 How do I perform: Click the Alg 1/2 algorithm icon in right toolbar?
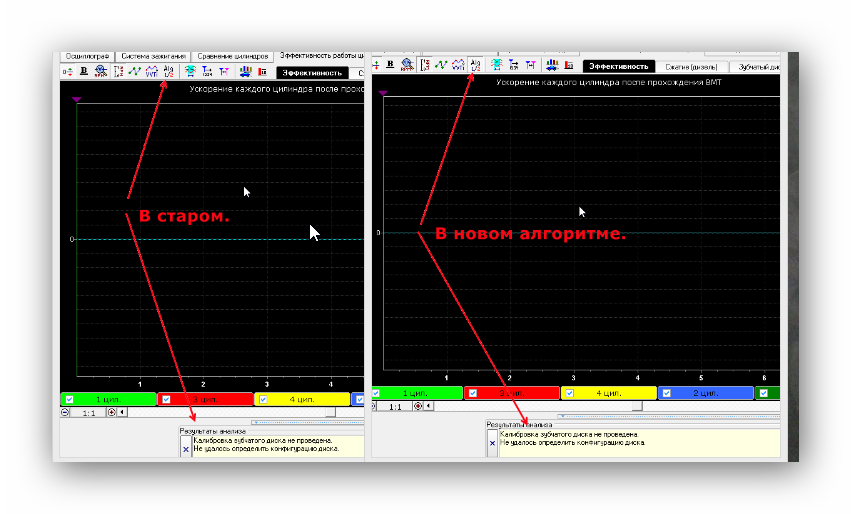click(x=475, y=65)
